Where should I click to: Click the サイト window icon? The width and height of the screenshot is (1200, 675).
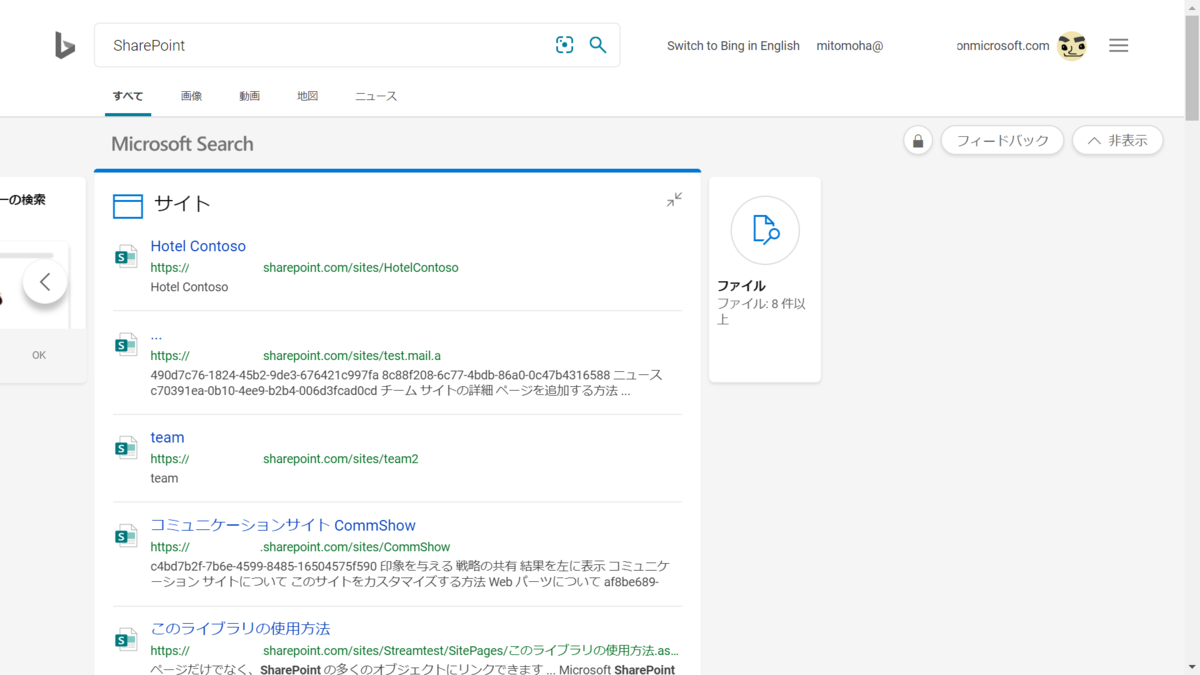point(128,206)
